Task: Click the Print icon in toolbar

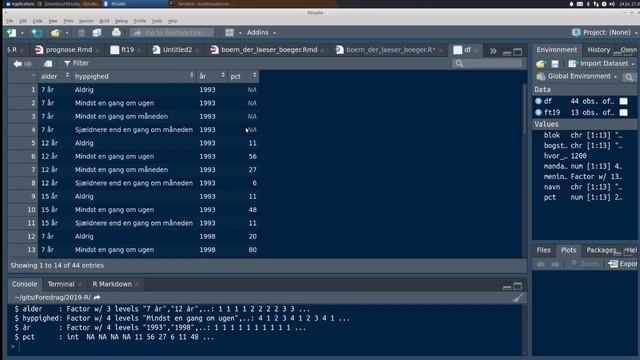Action: [116, 32]
